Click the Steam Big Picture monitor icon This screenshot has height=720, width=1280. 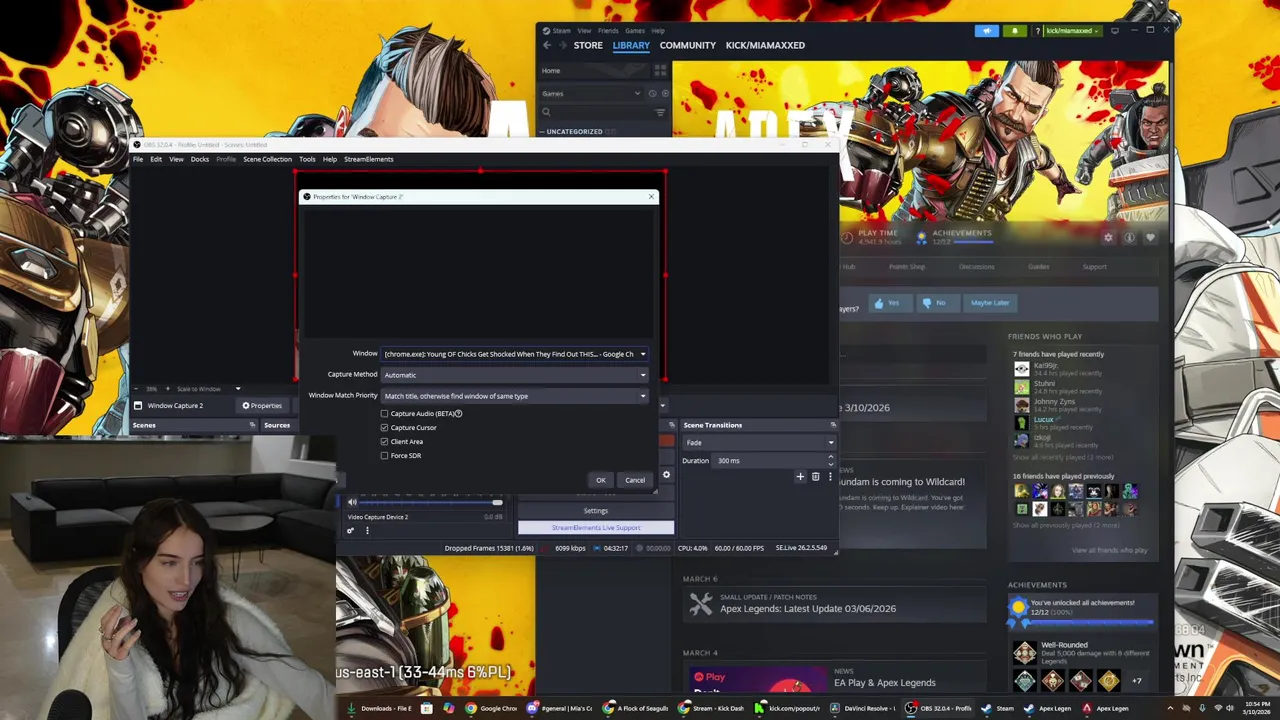click(1115, 30)
